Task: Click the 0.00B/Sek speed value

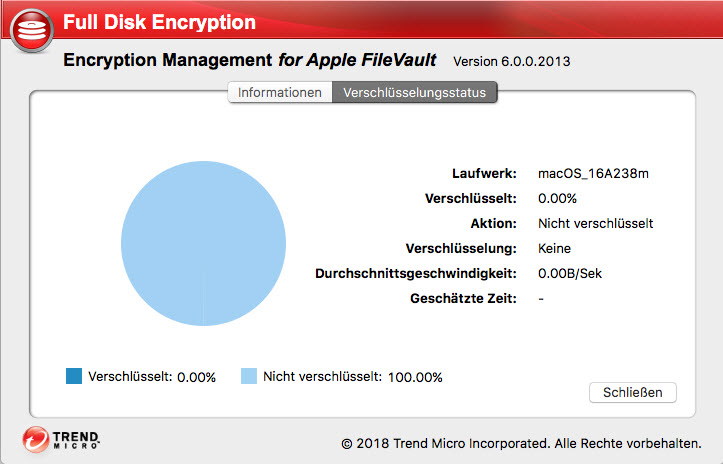Action: (571, 273)
